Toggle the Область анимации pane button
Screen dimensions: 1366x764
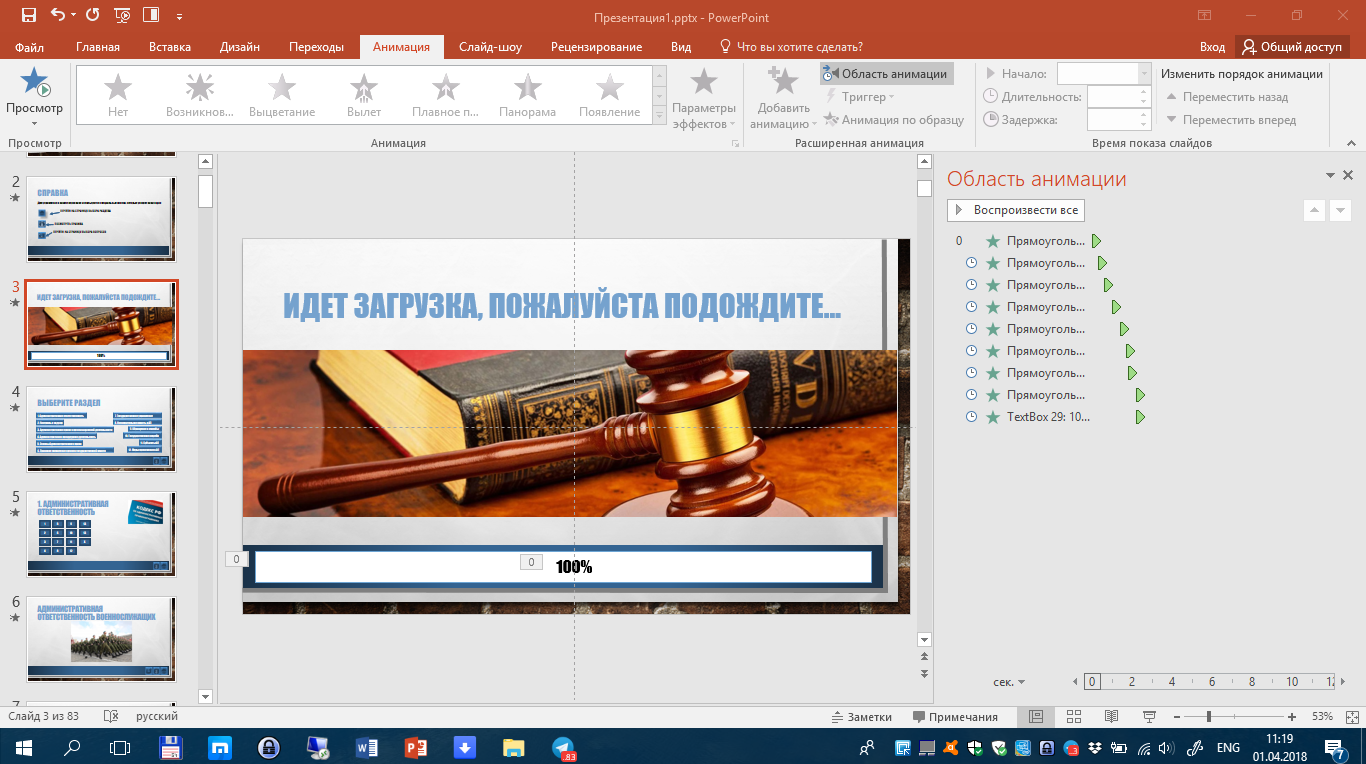pos(886,73)
